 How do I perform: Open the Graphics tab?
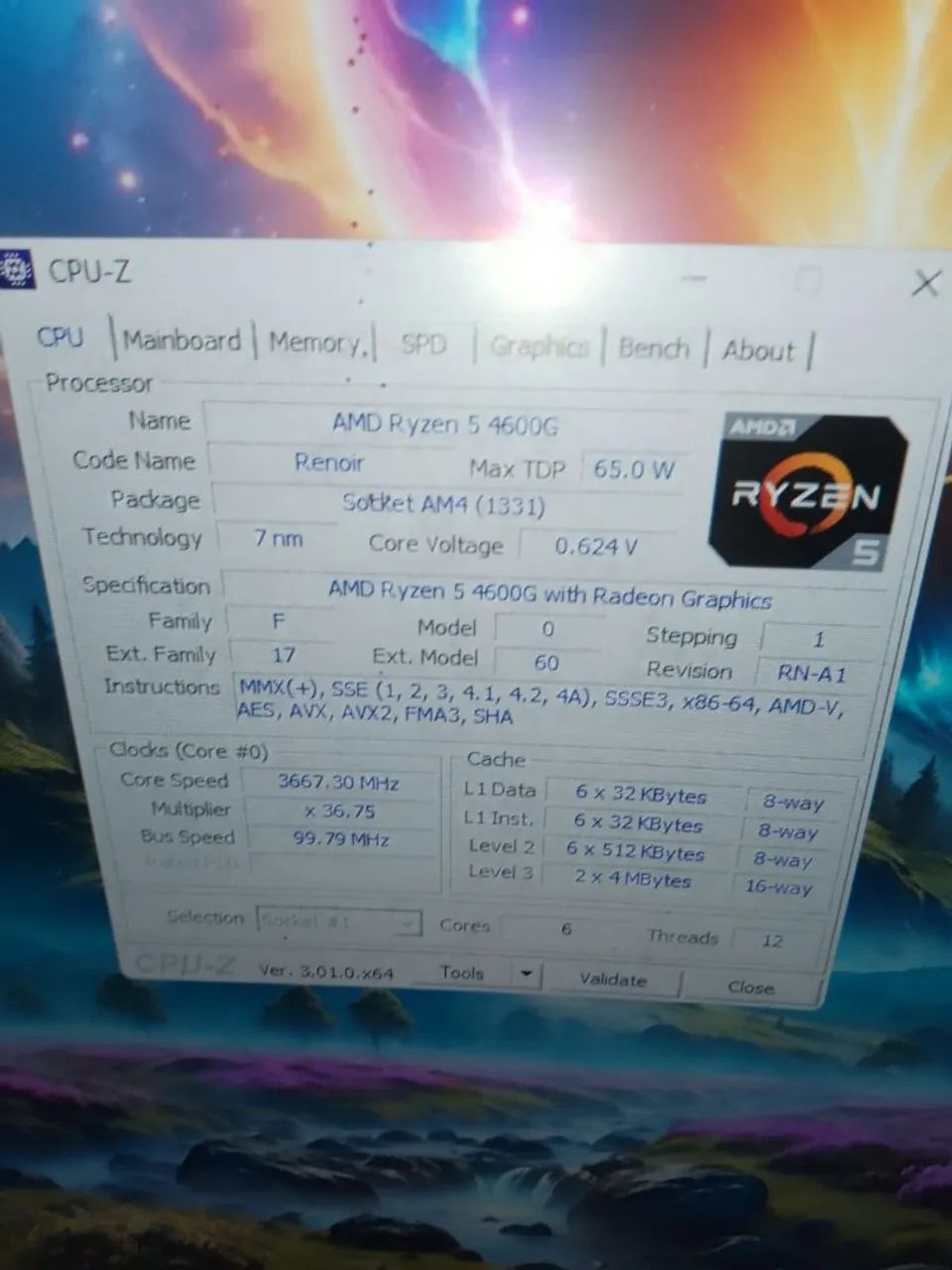pos(538,346)
